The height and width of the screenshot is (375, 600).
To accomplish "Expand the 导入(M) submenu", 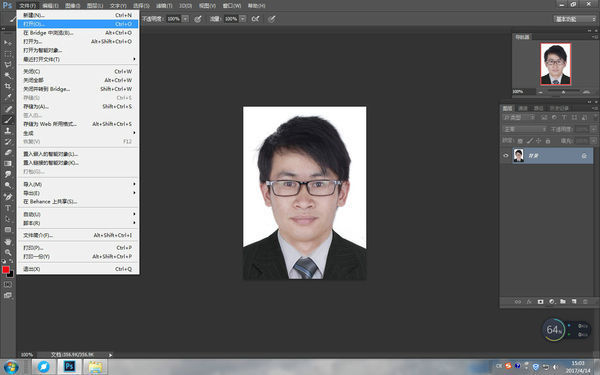I will click(x=78, y=184).
